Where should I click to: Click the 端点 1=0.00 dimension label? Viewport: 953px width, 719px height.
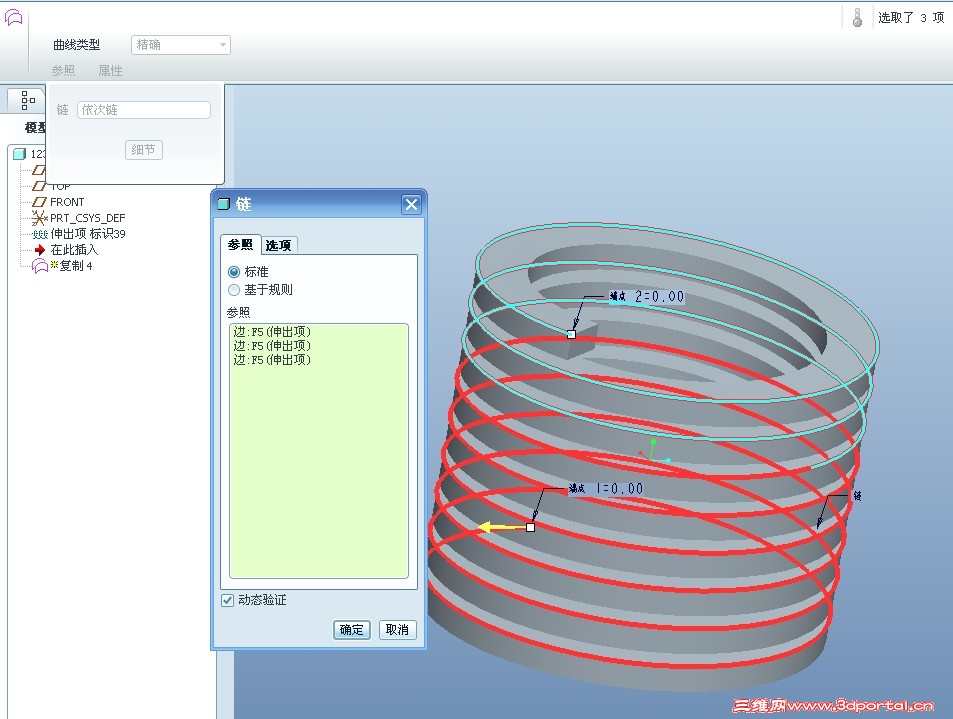pyautogui.click(x=606, y=489)
